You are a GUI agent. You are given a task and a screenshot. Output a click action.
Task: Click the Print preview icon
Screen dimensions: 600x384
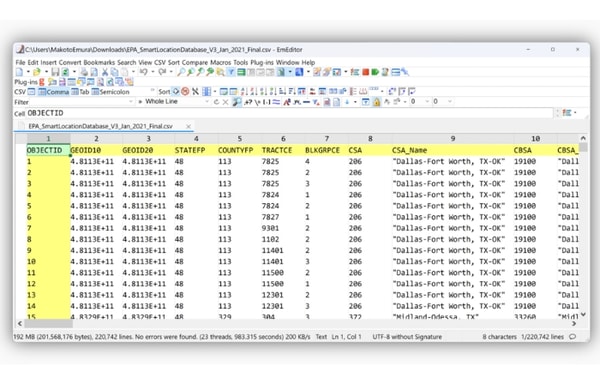pos(94,72)
